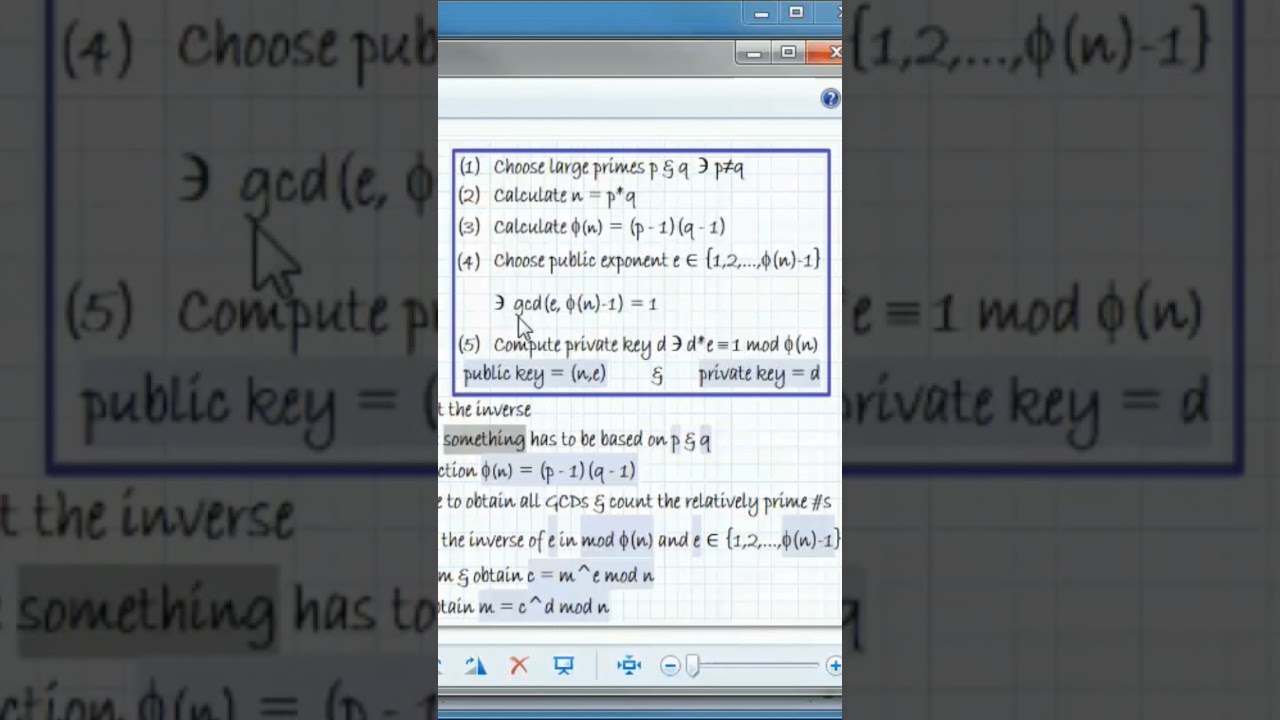
Task: Maximize the back blue-titled window
Action: tap(796, 13)
